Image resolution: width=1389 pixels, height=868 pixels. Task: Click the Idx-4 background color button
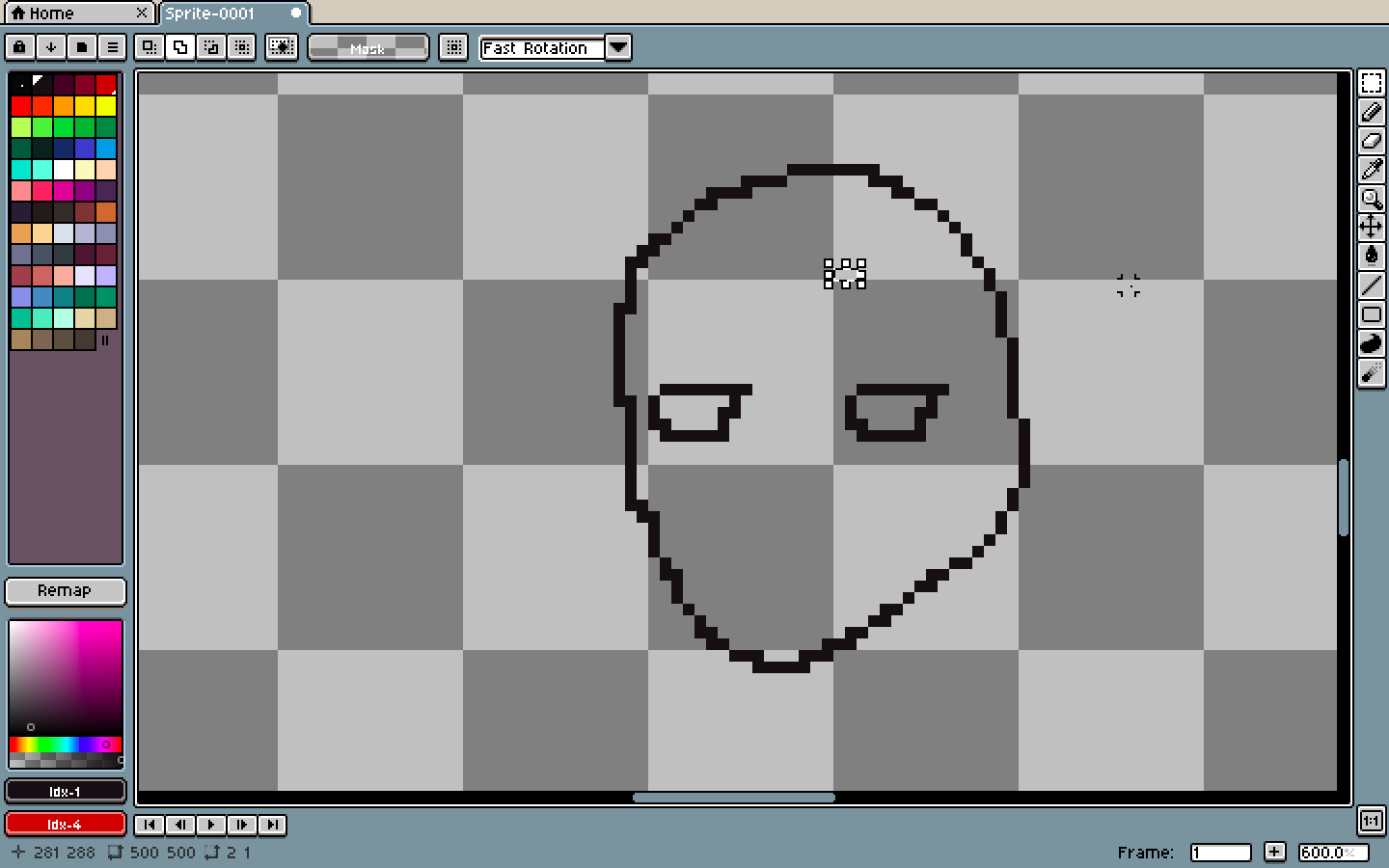(65, 825)
